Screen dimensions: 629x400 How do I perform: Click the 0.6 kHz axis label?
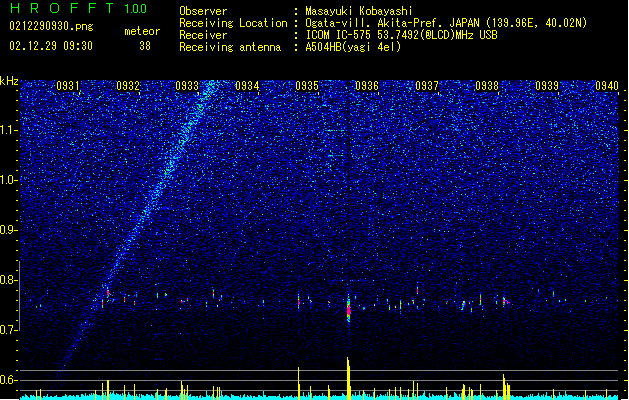pos(9,380)
